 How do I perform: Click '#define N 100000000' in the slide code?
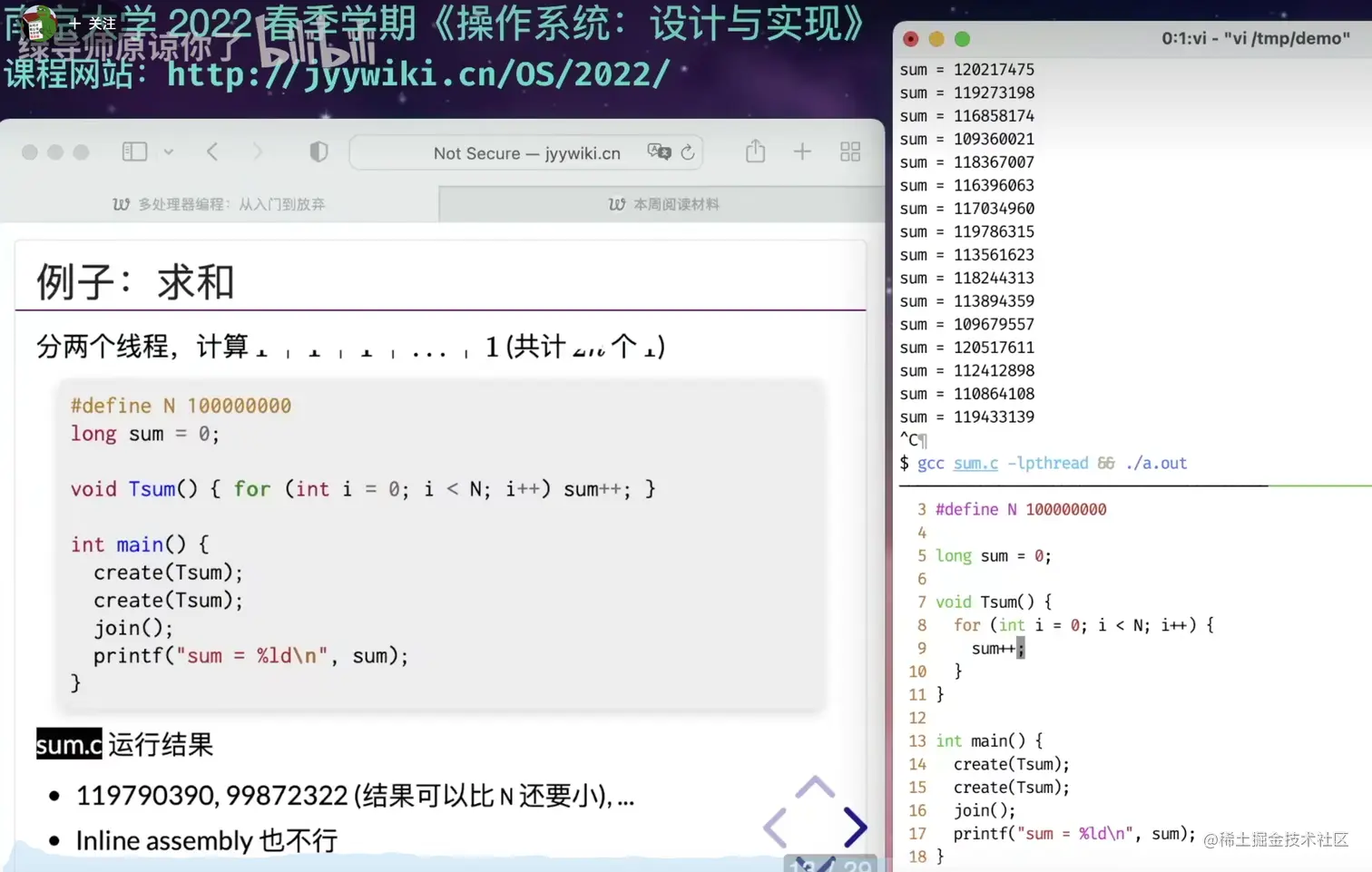click(x=181, y=406)
